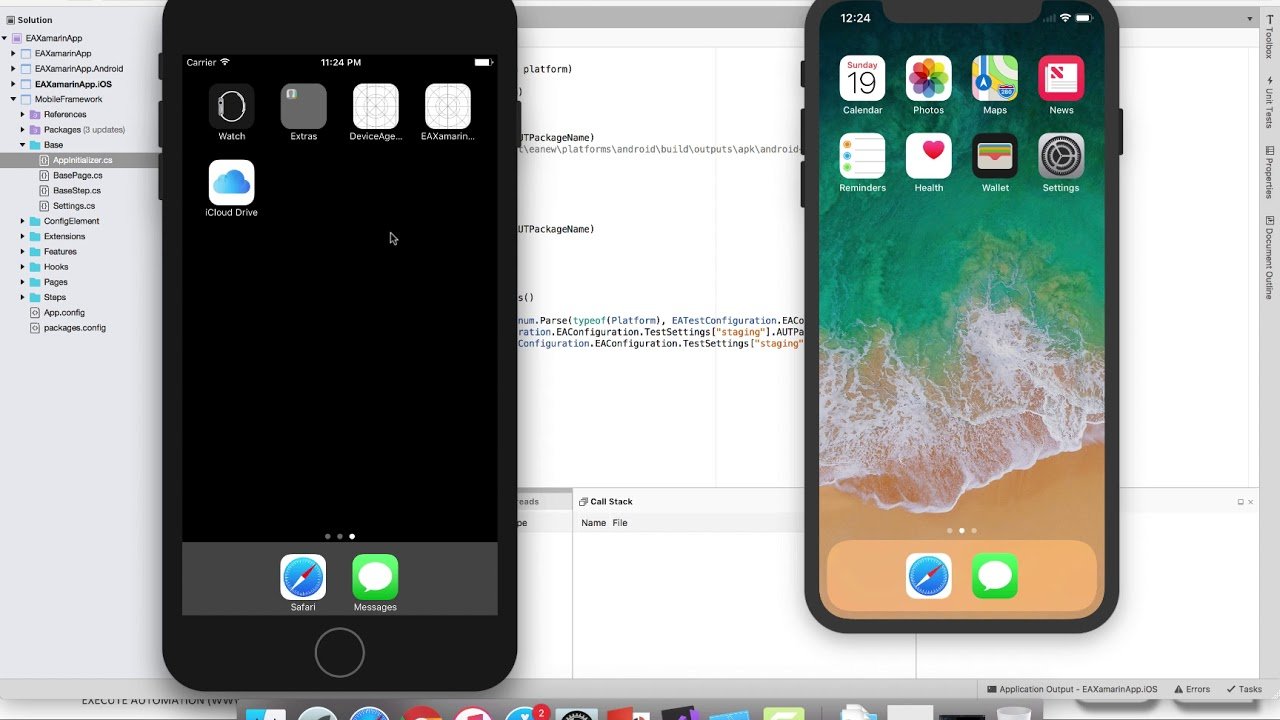The width and height of the screenshot is (1280, 720).
Task: Tap the home button on left simulator
Action: click(x=340, y=653)
